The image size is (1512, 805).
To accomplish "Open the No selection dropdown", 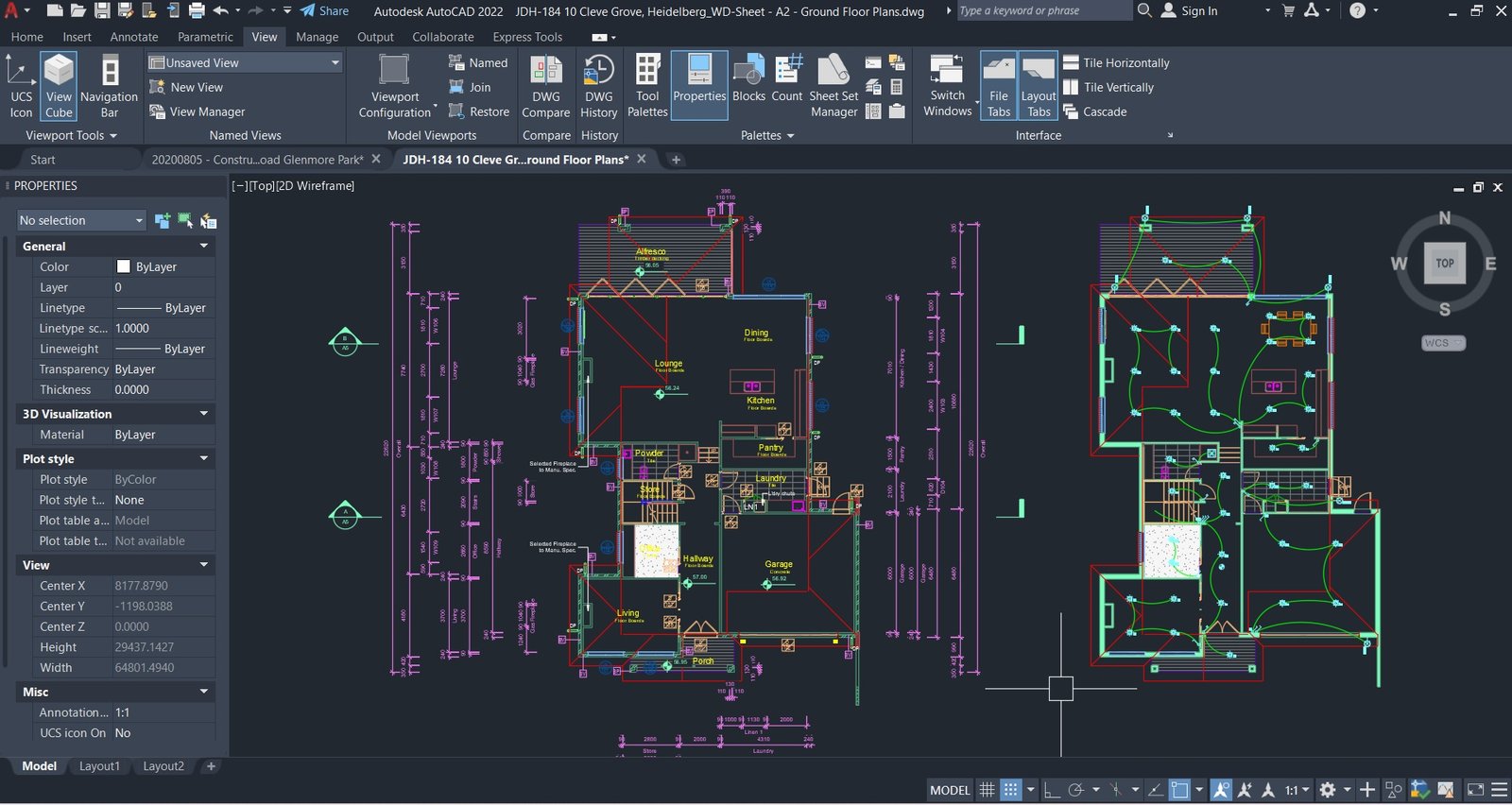I will [x=81, y=220].
